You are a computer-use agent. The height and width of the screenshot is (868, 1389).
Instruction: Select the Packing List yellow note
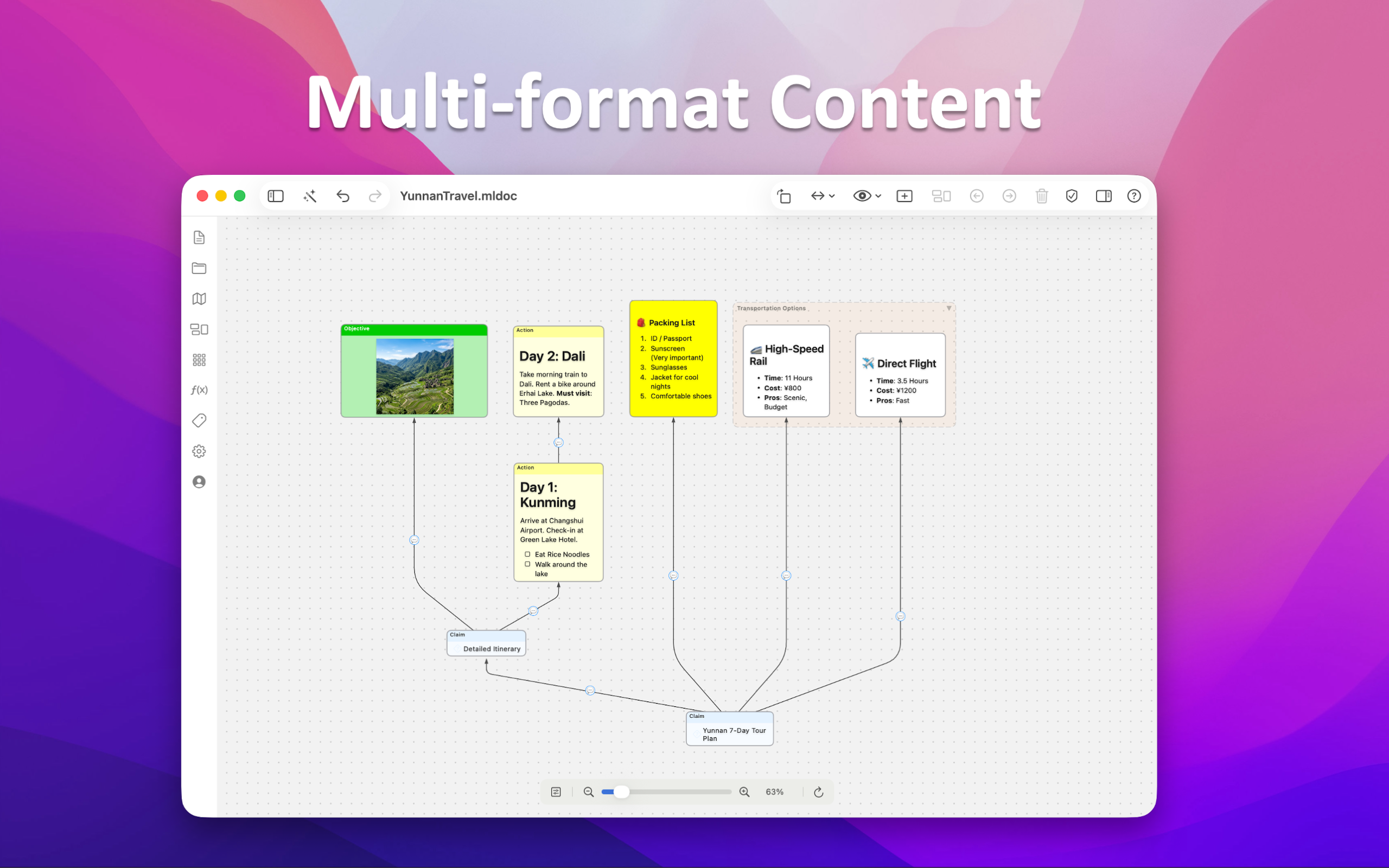[673, 358]
